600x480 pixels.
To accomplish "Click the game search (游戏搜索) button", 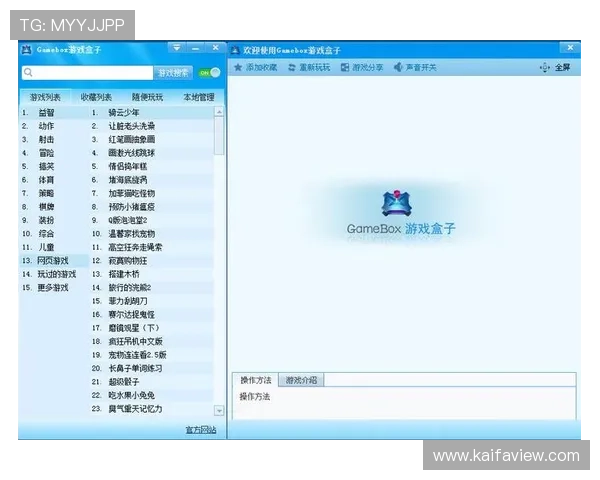I will tap(173, 73).
